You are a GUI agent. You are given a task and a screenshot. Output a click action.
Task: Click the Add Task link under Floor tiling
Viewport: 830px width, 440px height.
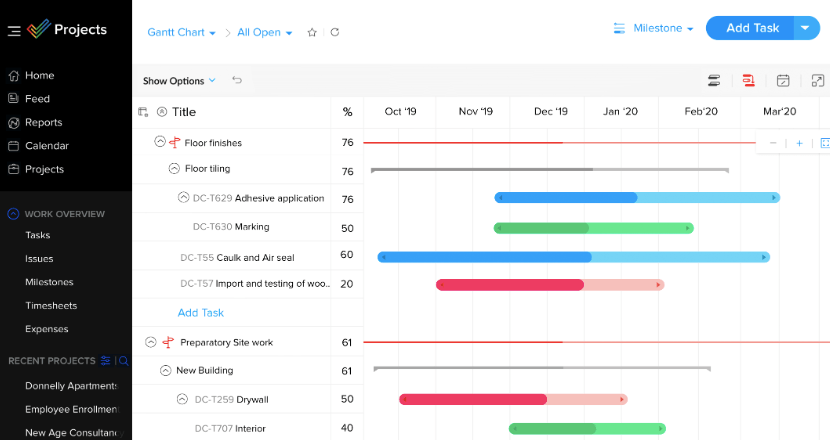pyautogui.click(x=200, y=312)
